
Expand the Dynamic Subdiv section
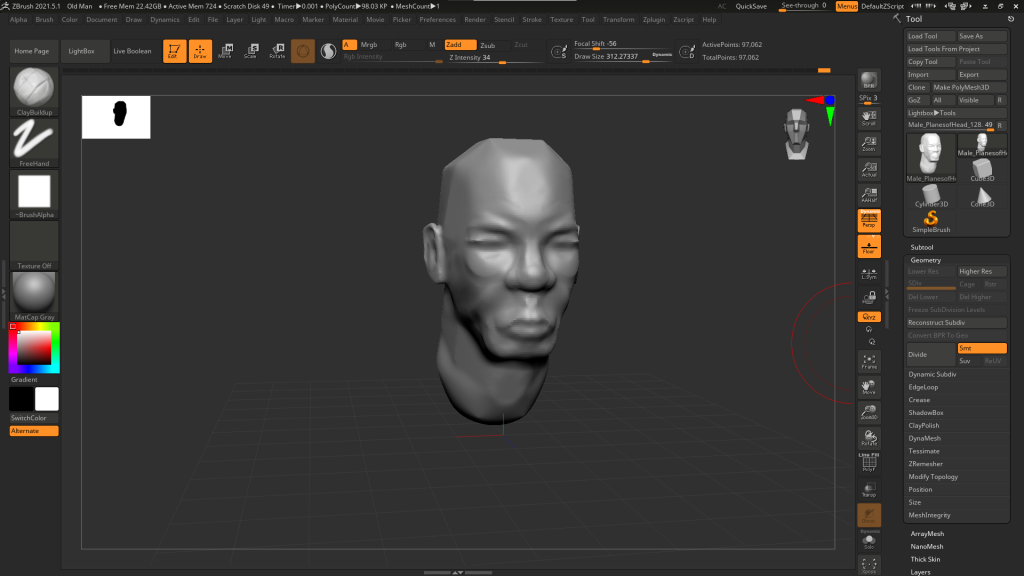point(932,374)
